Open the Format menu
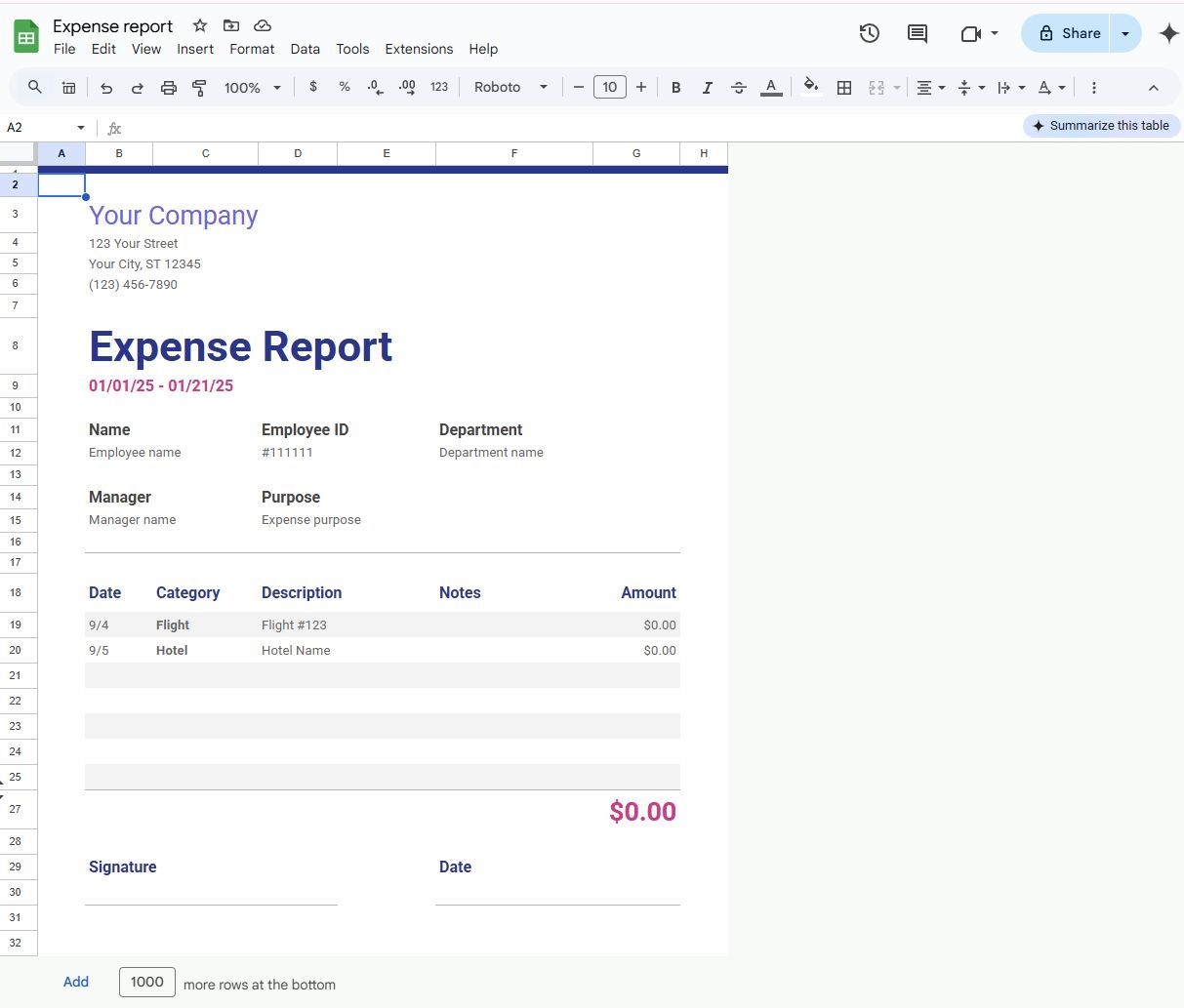This screenshot has width=1184, height=1008. pyautogui.click(x=252, y=49)
